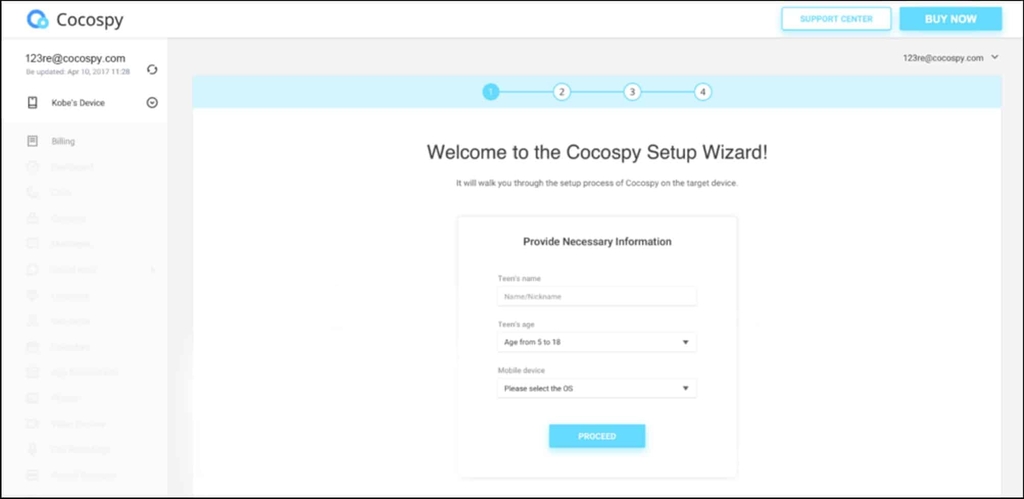The width and height of the screenshot is (1024, 499).
Task: Select step 3 in the wizard progress bar
Action: (632, 92)
